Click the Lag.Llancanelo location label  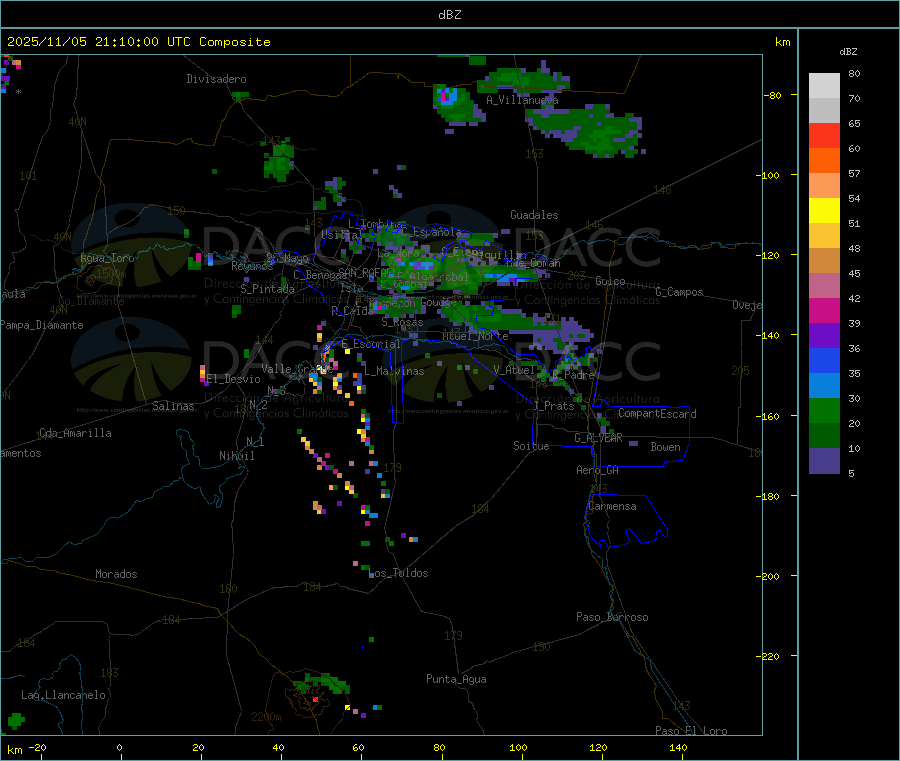63,695
